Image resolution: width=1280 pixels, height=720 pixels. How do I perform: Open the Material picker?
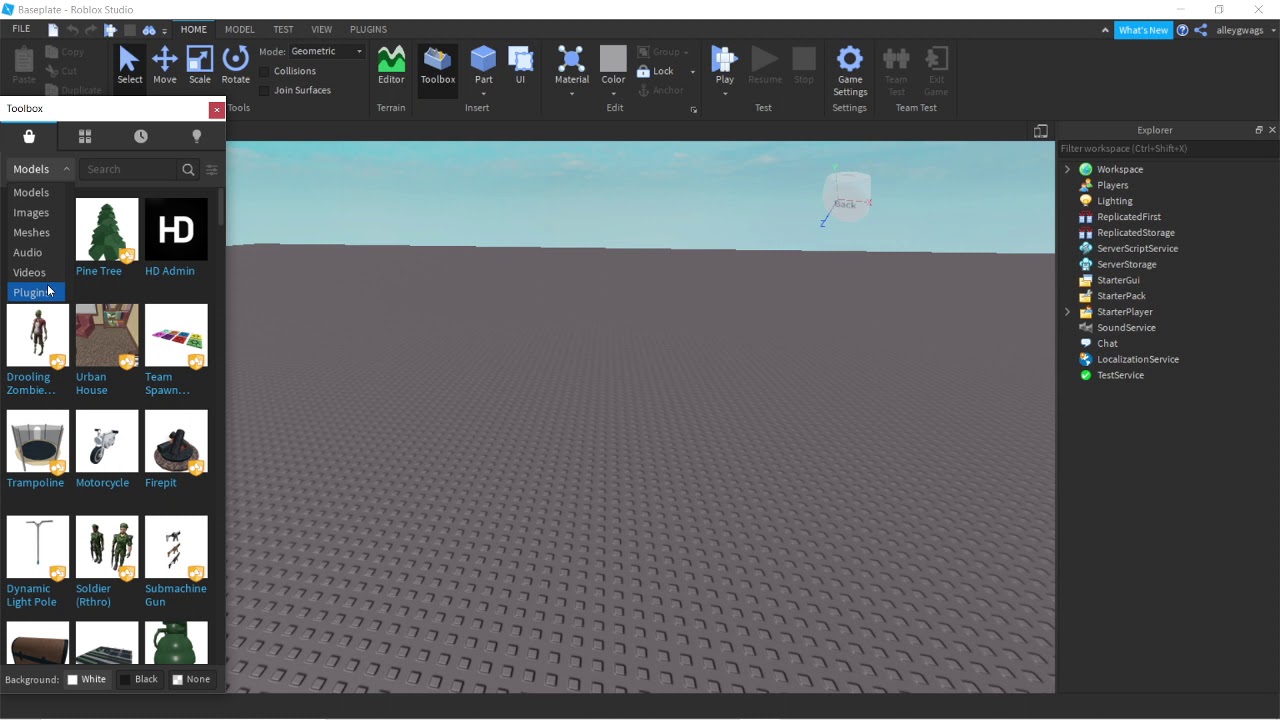[572, 65]
